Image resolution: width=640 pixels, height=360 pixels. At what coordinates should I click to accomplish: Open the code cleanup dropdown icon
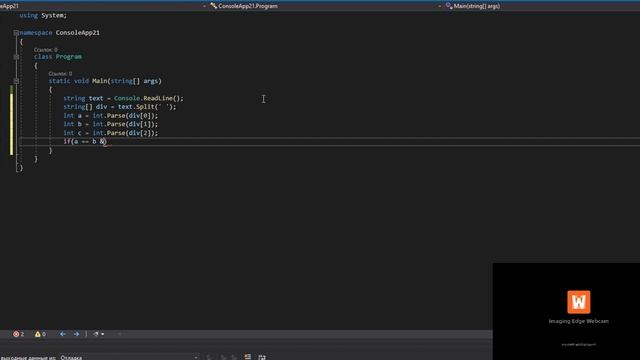coord(98,334)
